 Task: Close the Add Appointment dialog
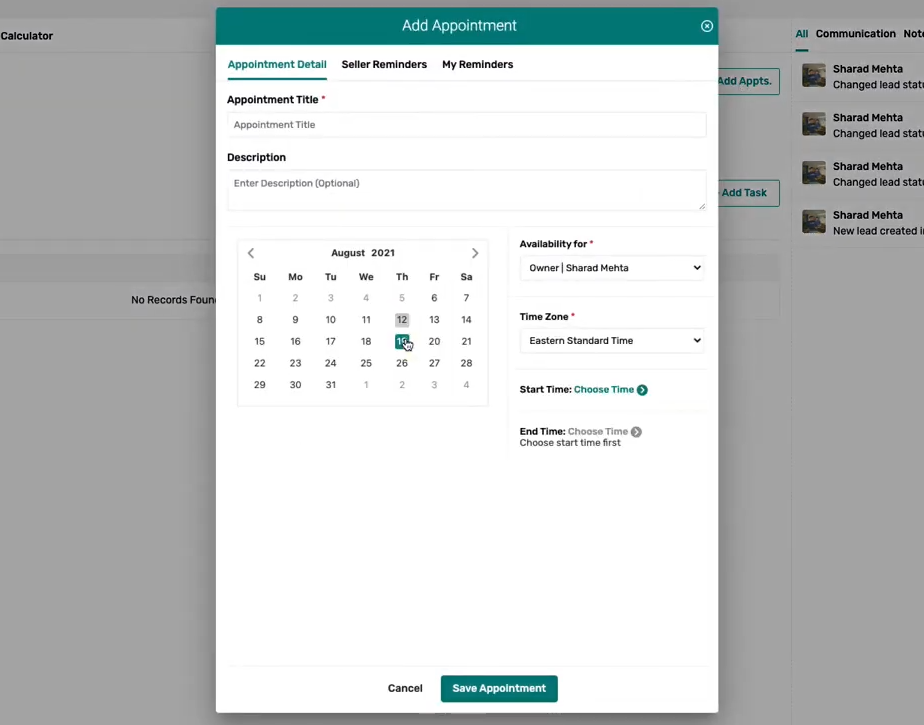tap(707, 26)
